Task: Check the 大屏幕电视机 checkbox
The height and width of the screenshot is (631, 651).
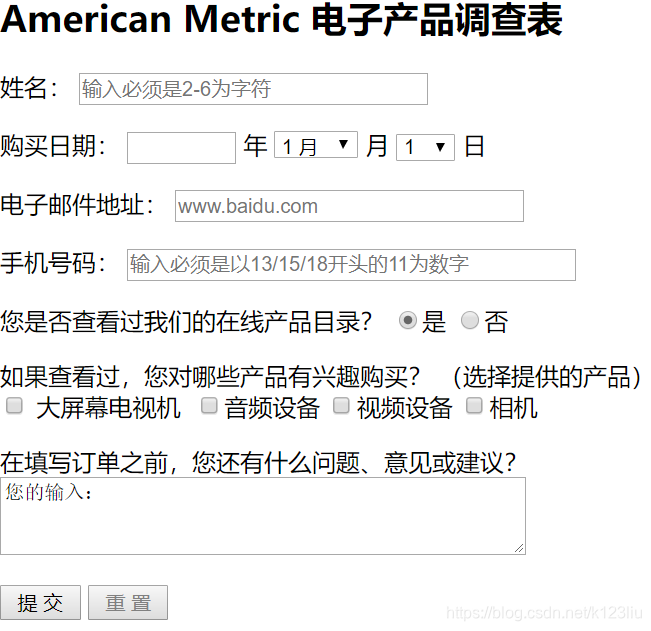Action: click(x=15, y=406)
